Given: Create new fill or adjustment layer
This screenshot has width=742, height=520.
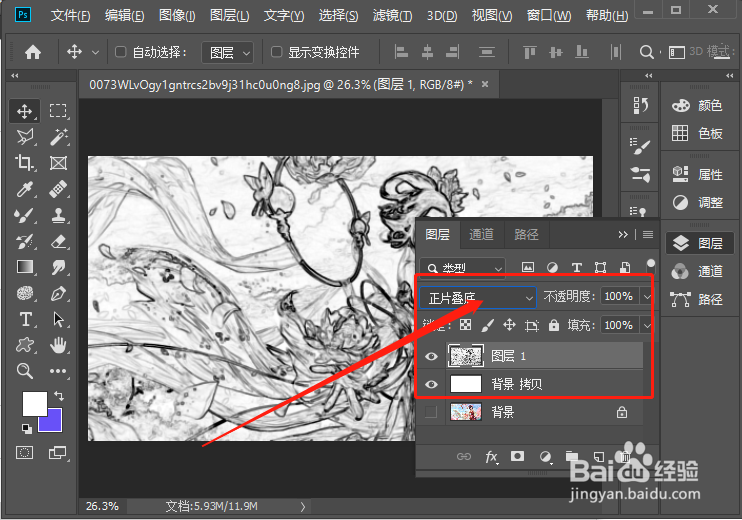Looking at the screenshot, I should pyautogui.click(x=546, y=457).
